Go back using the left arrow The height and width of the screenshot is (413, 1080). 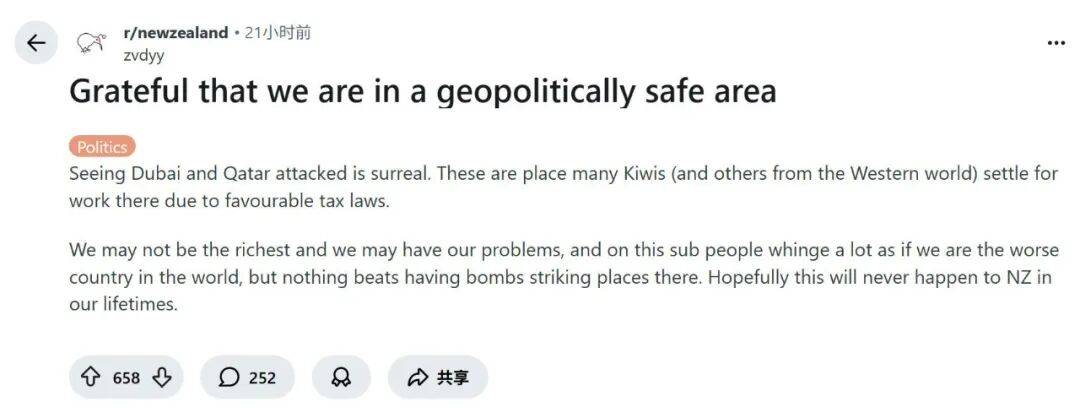coord(36,43)
